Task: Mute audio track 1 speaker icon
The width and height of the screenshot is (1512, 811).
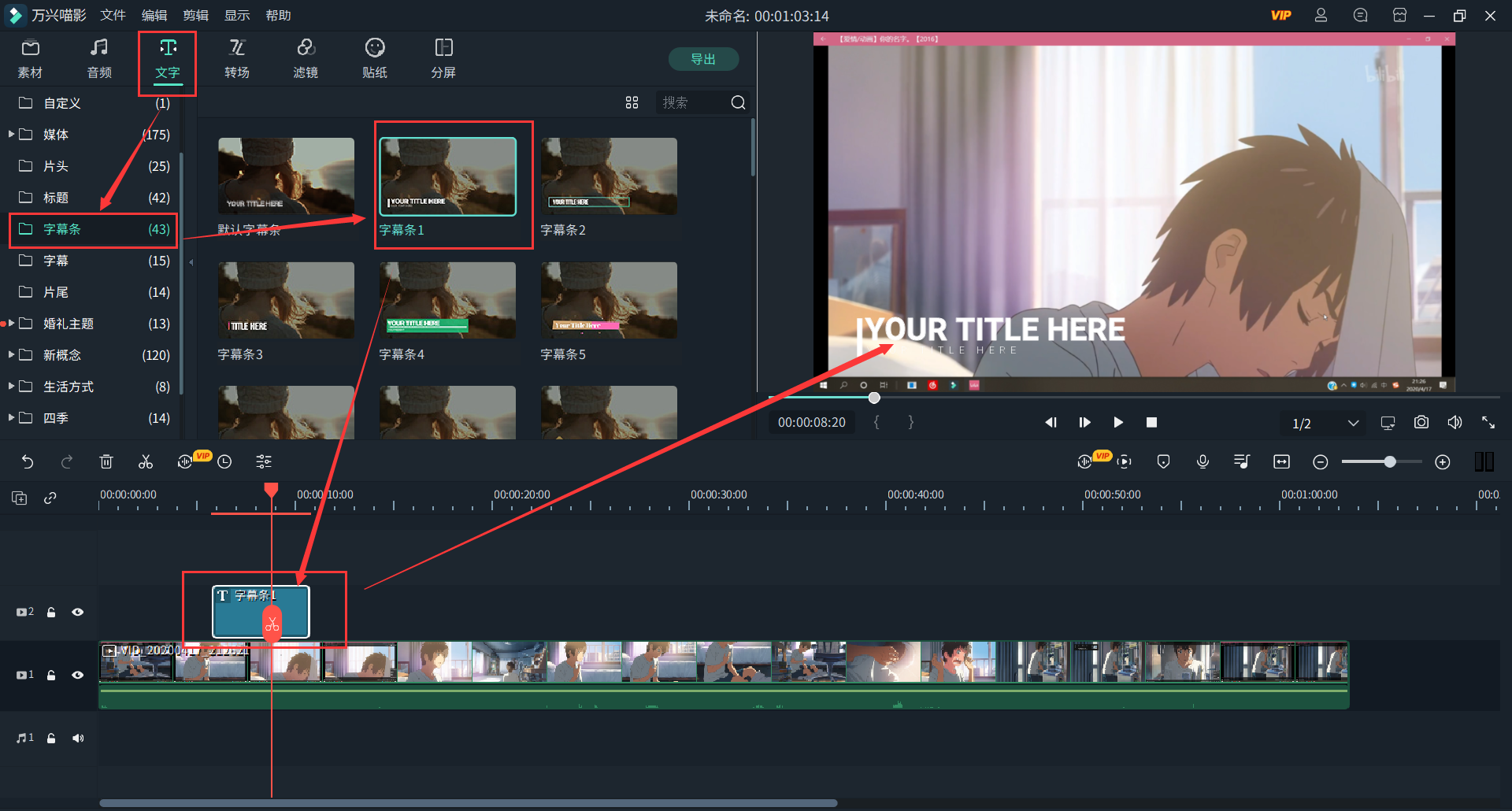Action: pyautogui.click(x=78, y=738)
